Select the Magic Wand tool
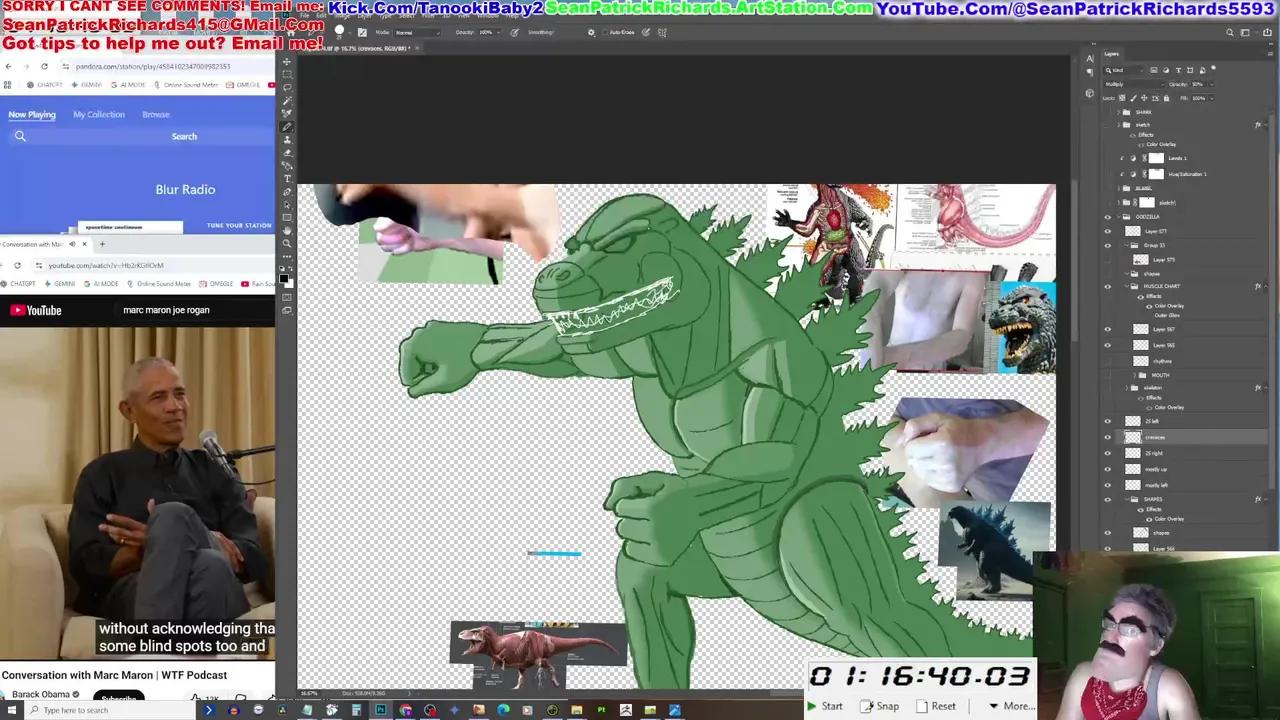 [287, 100]
